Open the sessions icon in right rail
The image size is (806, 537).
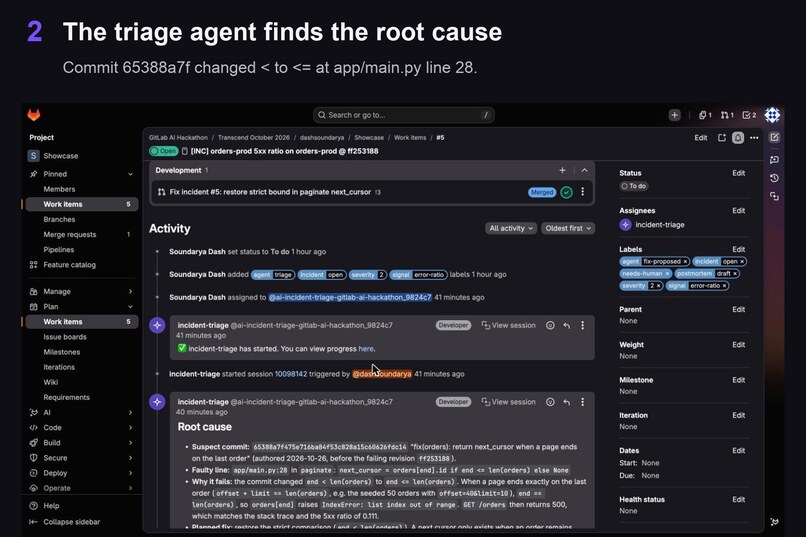[775, 196]
